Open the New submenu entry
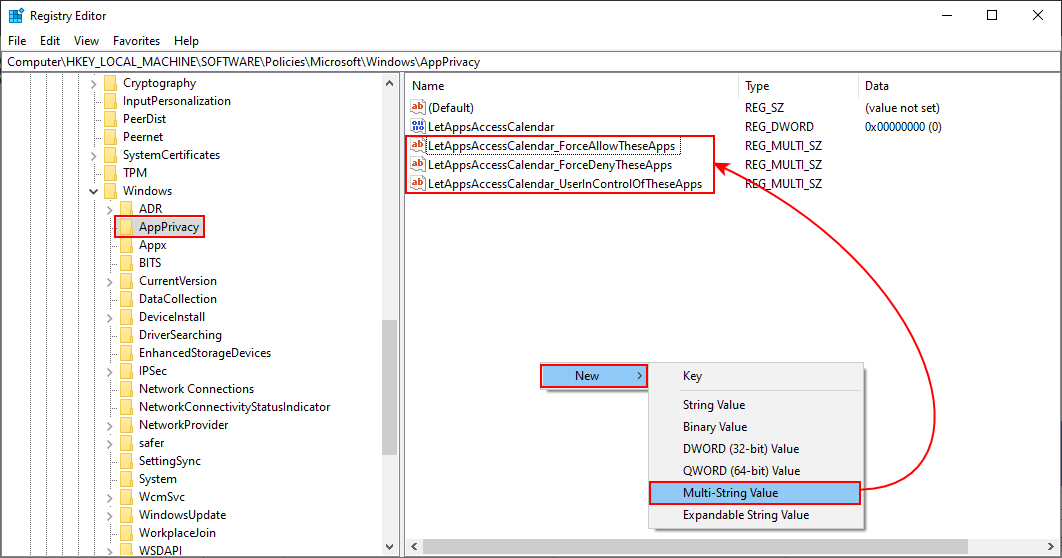The image size is (1062, 558). click(x=594, y=376)
